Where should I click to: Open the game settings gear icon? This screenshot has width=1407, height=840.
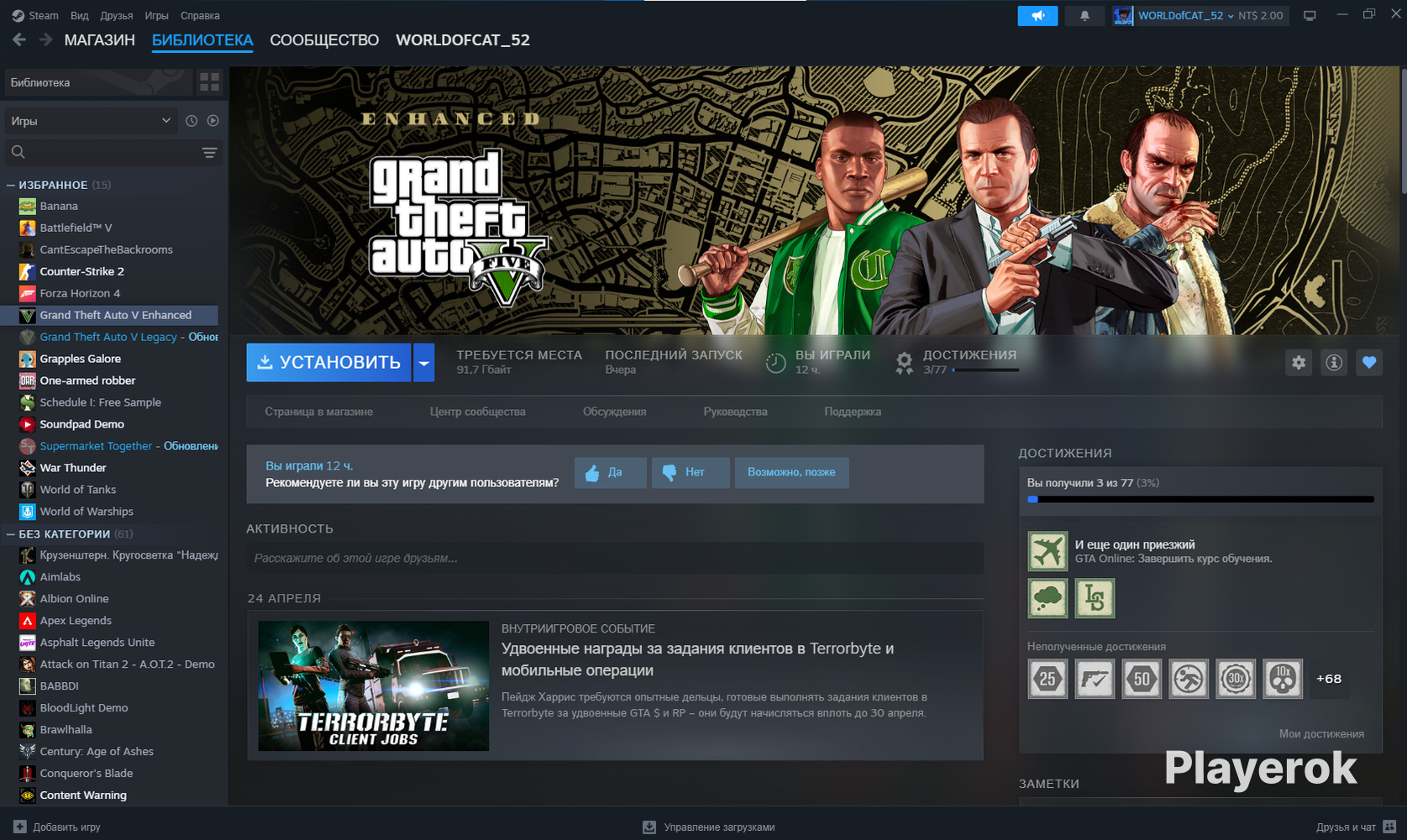tap(1299, 363)
